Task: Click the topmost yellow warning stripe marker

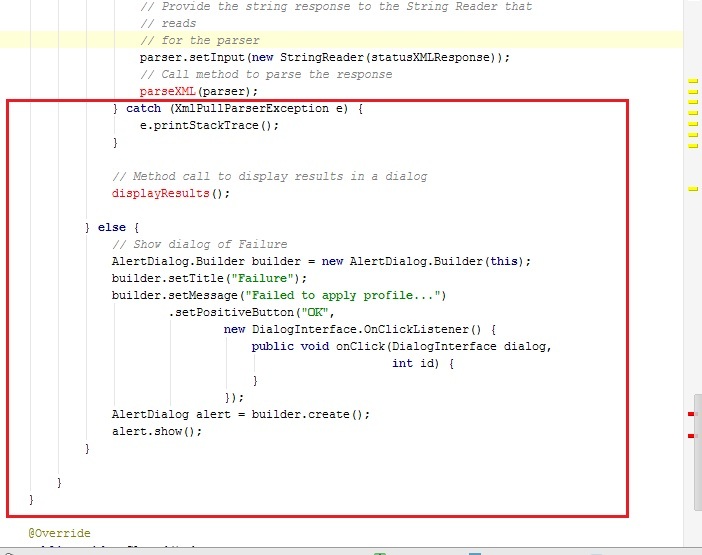Action: pos(692,80)
